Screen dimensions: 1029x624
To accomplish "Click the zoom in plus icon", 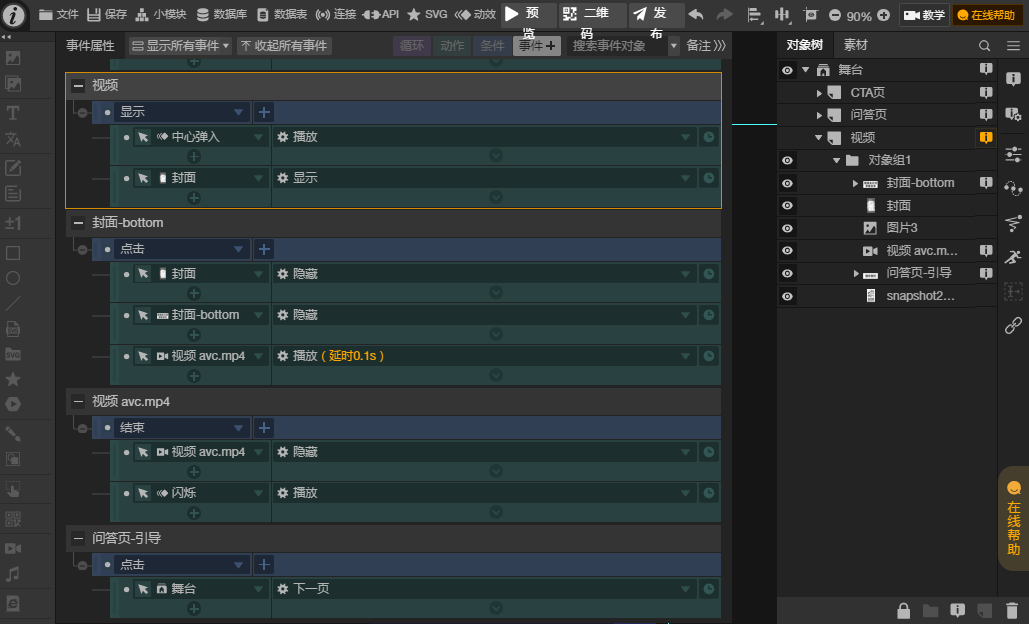I will (x=883, y=15).
